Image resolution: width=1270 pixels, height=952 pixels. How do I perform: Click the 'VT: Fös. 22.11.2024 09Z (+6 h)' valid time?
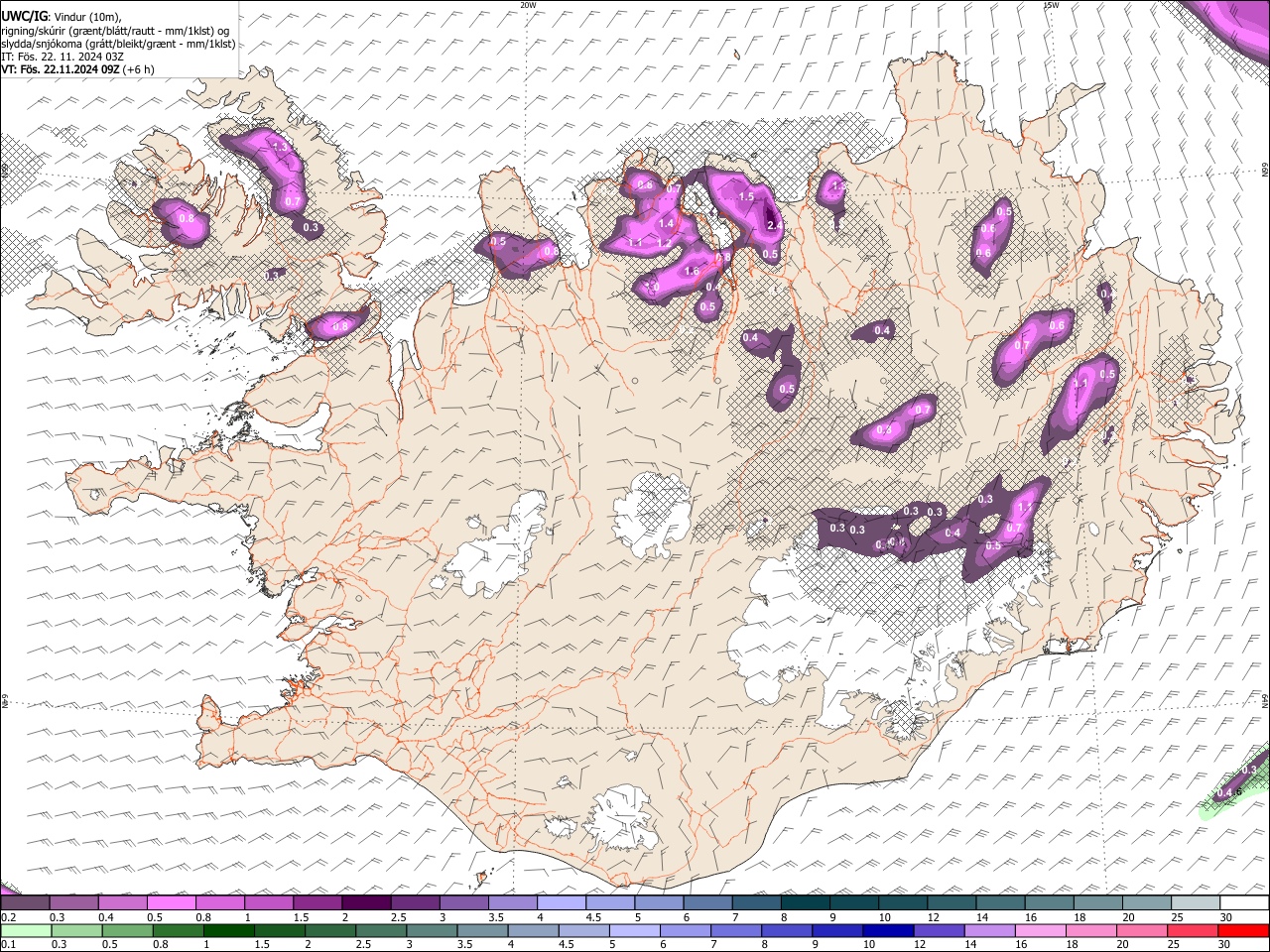pyautogui.click(x=77, y=69)
